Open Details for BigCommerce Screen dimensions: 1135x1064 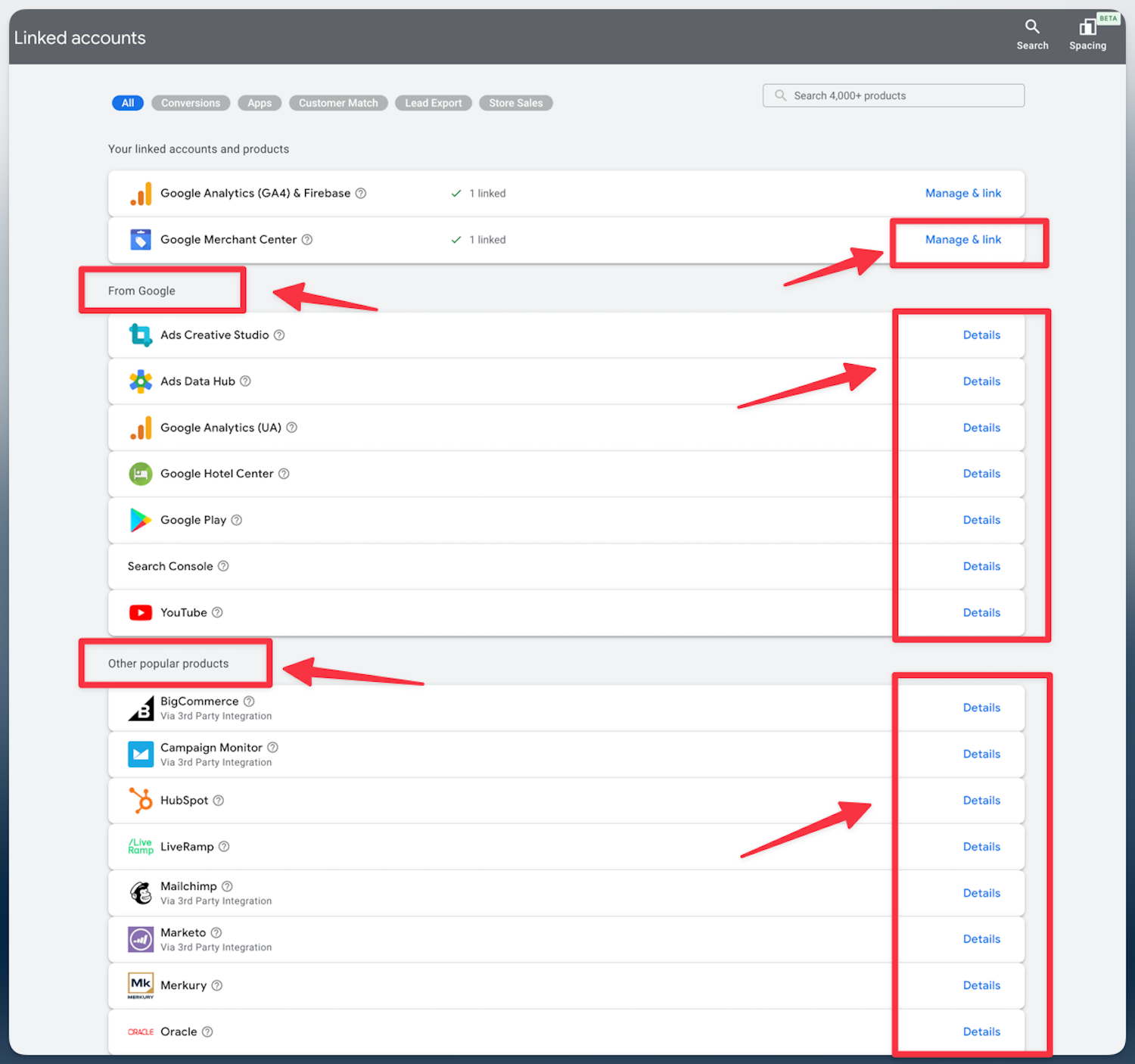tap(981, 708)
